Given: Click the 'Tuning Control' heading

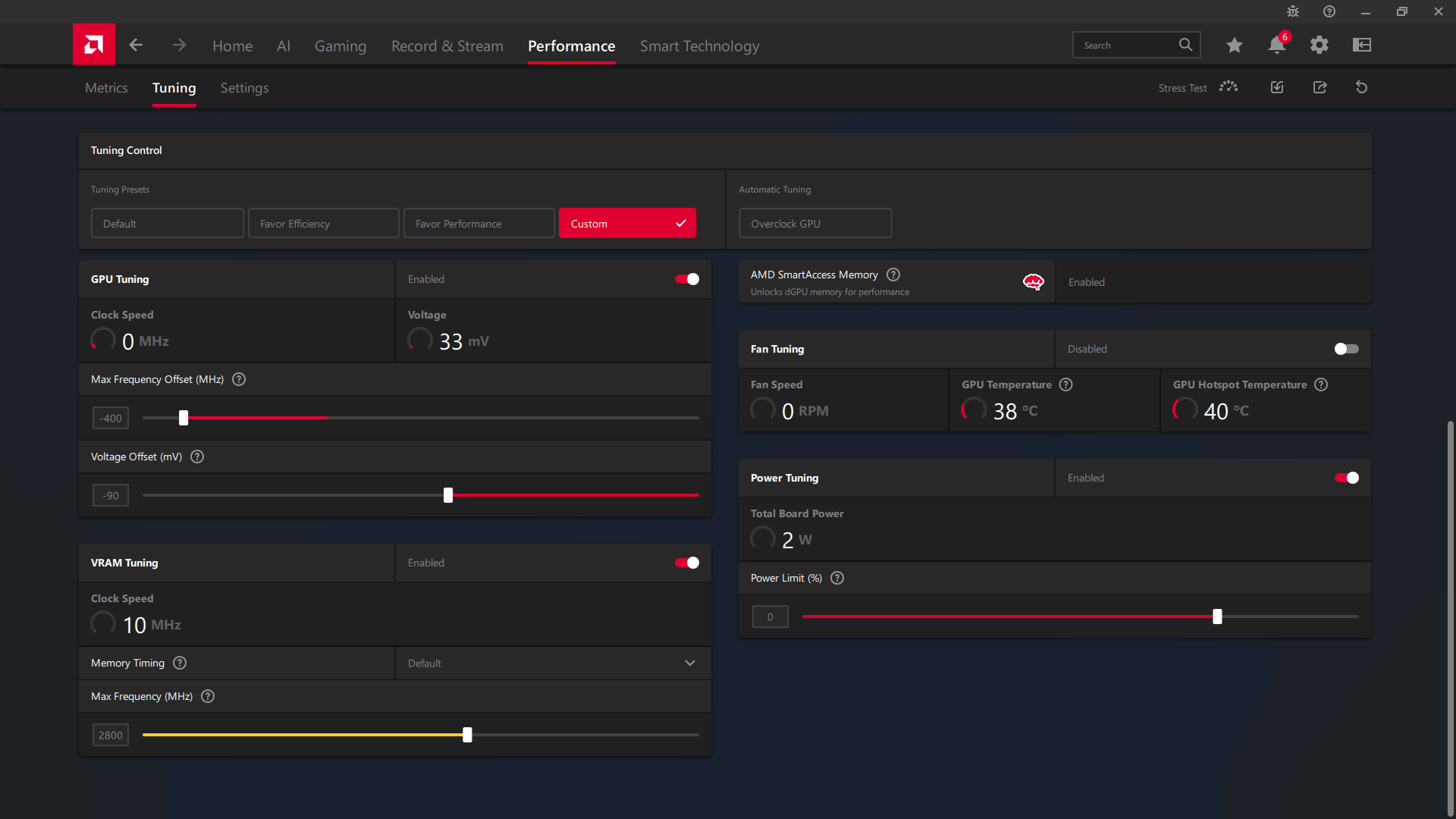Looking at the screenshot, I should pyautogui.click(x=127, y=150).
